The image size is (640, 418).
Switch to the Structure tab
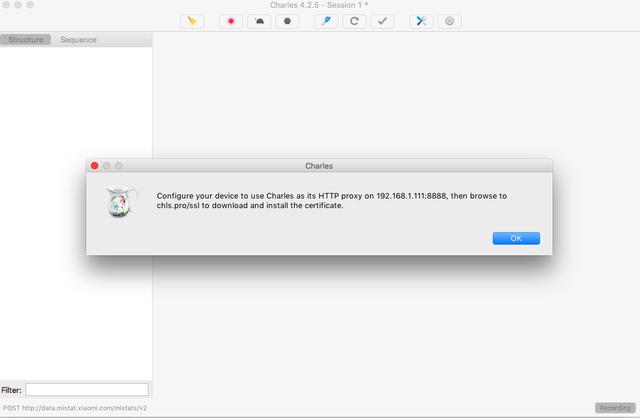(x=25, y=40)
